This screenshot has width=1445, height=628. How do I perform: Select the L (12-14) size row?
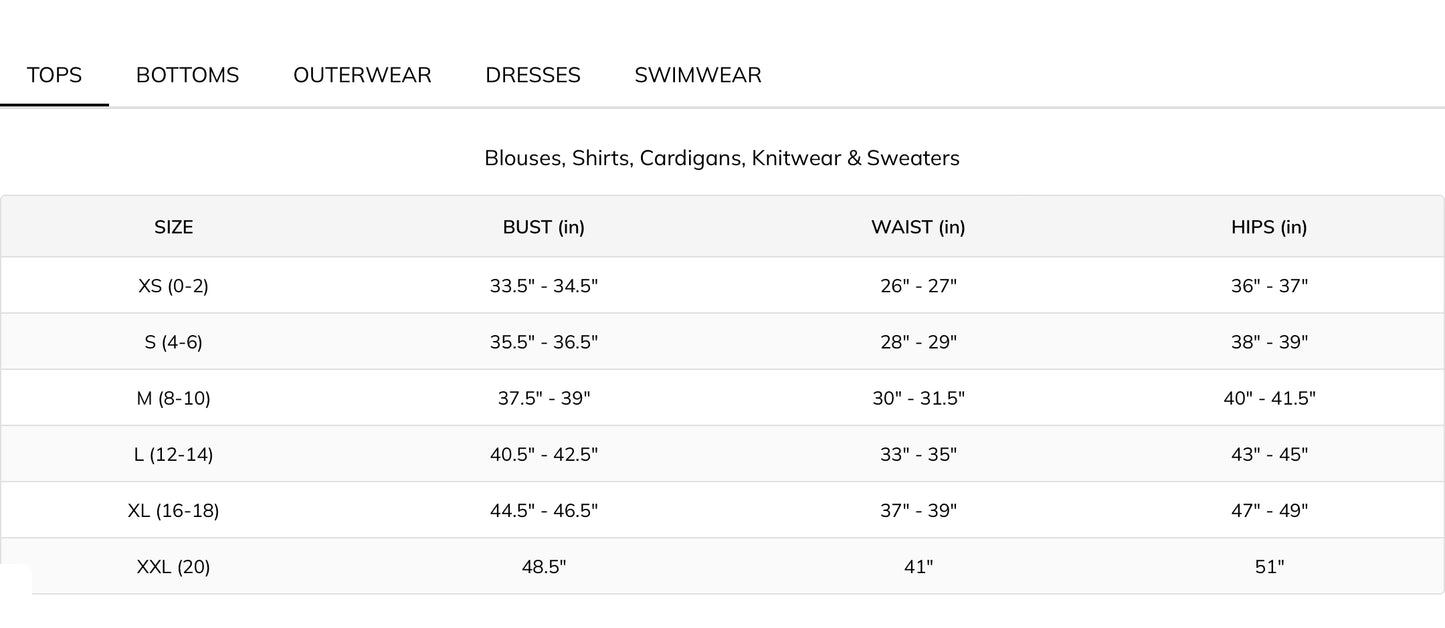[722, 453]
